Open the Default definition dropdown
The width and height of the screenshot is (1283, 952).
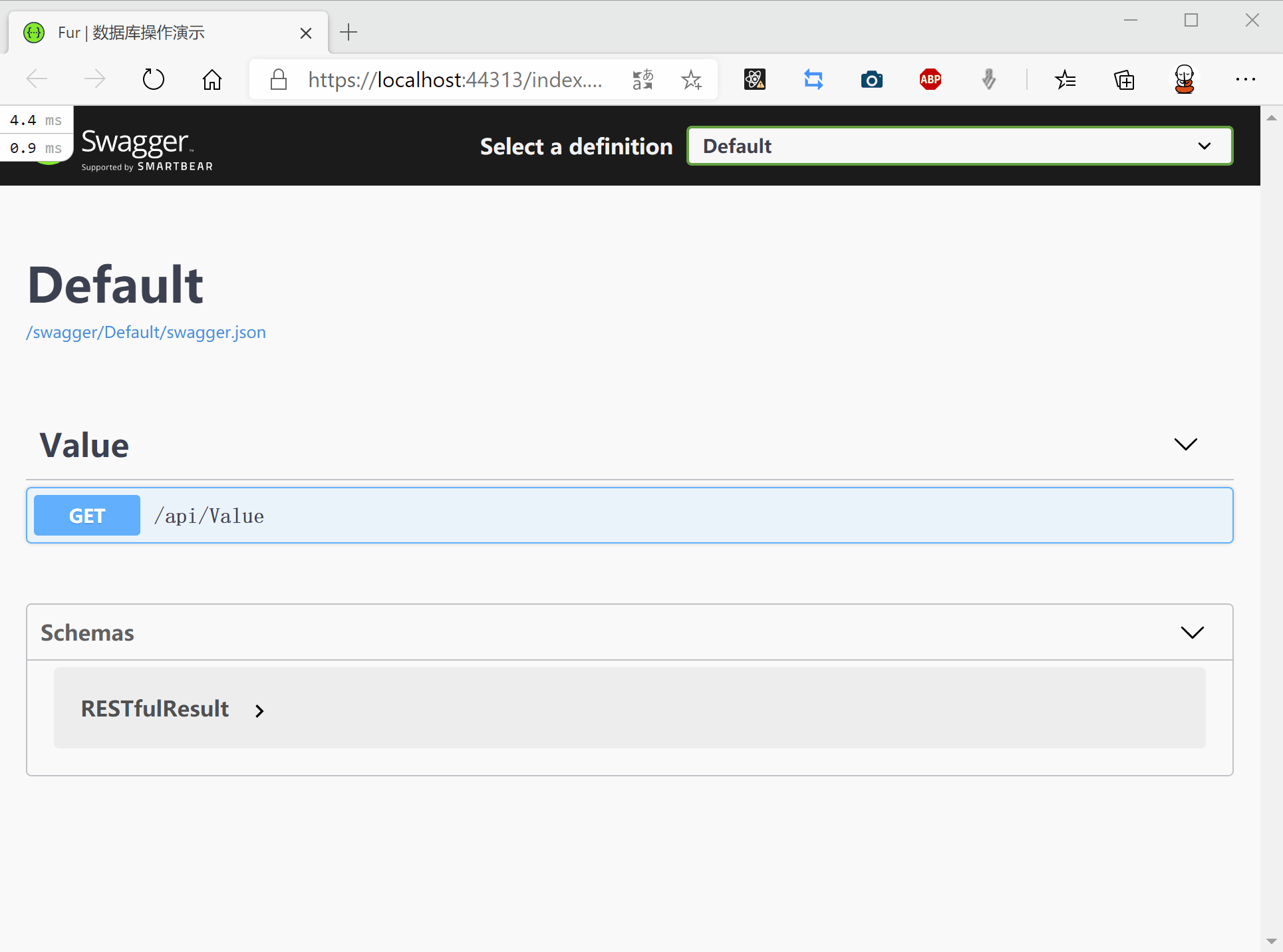click(x=959, y=146)
